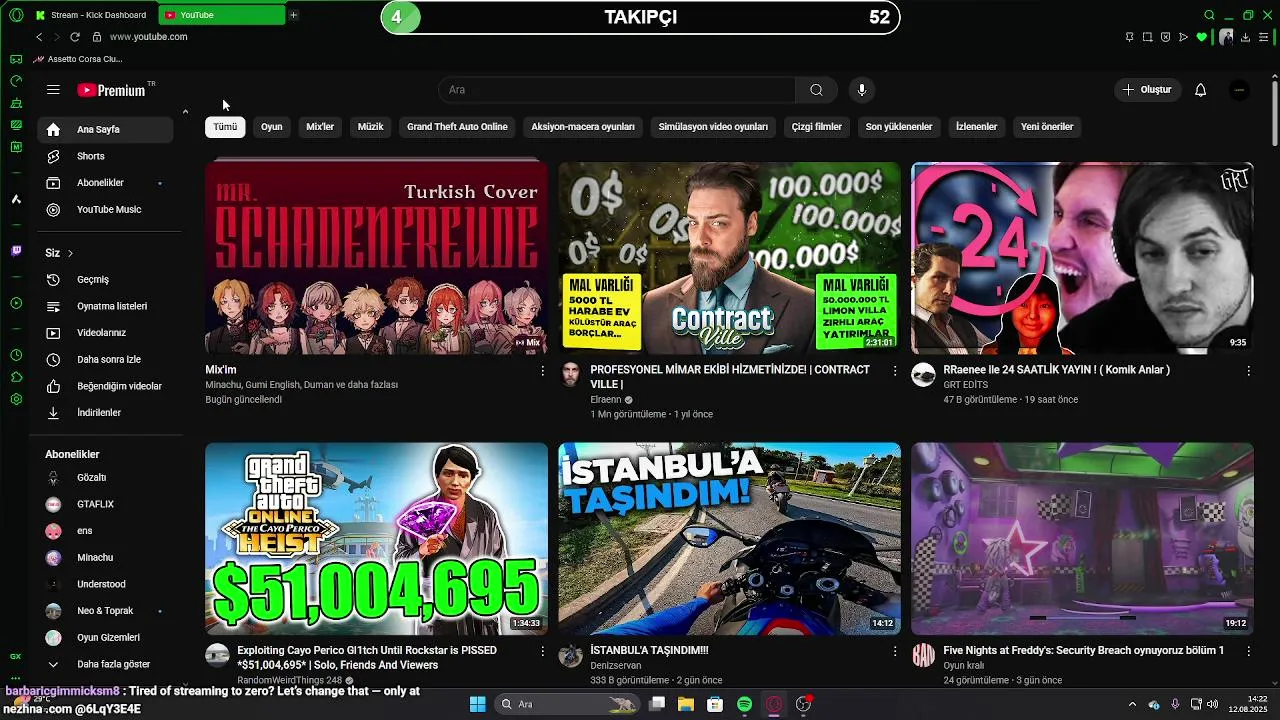Click the YouTube Premium logo
Viewport: 1280px width, 720px height.
click(111, 90)
